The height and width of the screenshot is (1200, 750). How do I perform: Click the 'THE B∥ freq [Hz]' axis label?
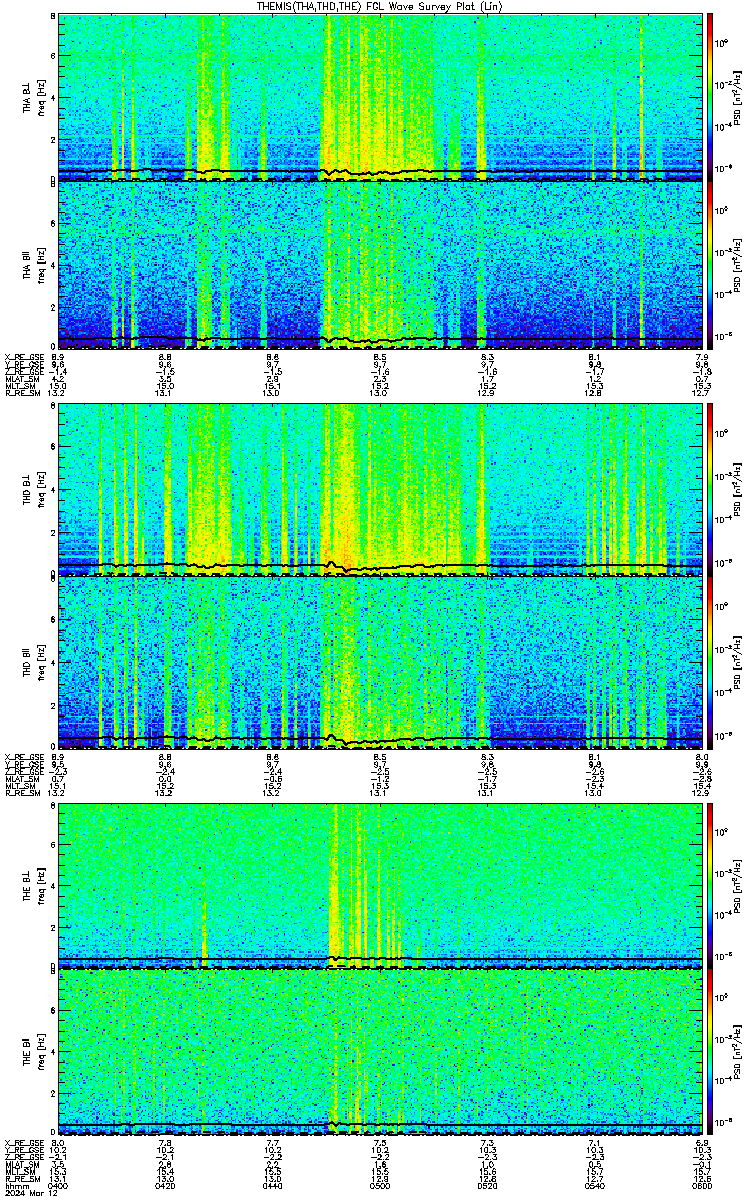(32, 1051)
